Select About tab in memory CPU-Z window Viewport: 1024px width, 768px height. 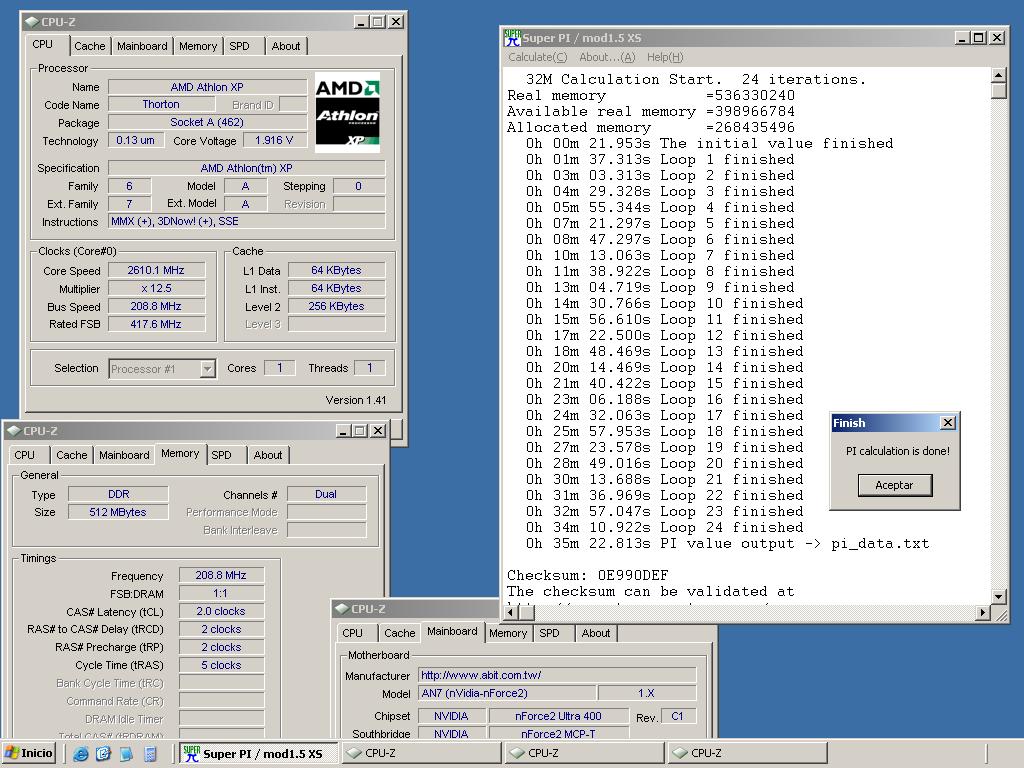(x=268, y=455)
